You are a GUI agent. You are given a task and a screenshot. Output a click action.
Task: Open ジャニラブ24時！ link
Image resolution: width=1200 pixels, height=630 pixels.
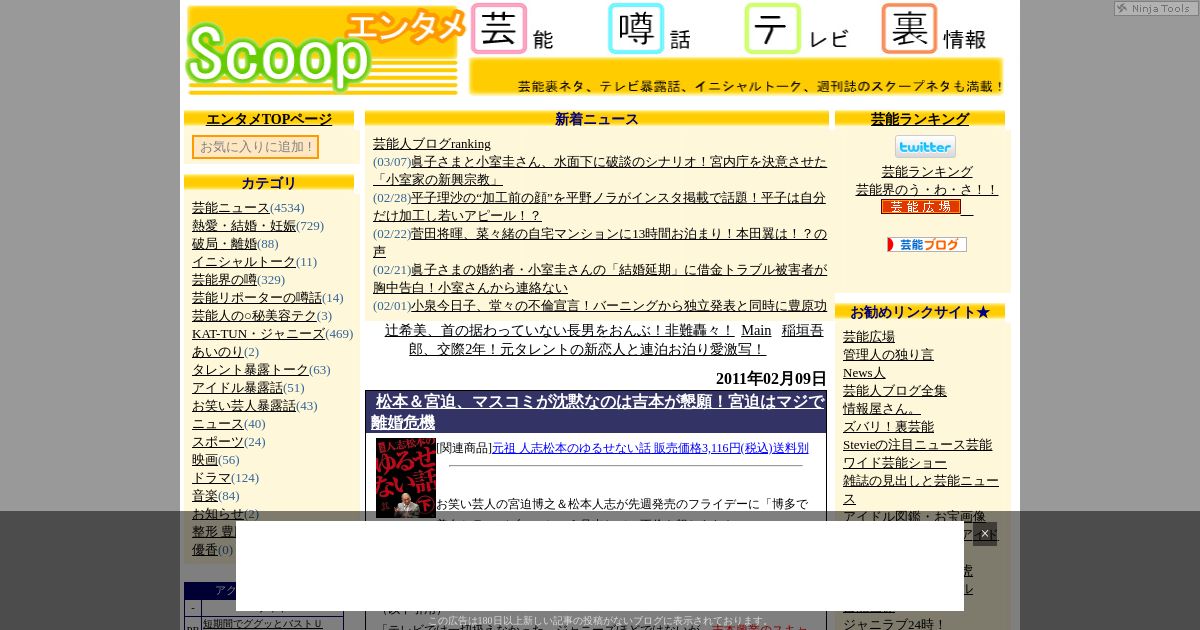tap(894, 624)
